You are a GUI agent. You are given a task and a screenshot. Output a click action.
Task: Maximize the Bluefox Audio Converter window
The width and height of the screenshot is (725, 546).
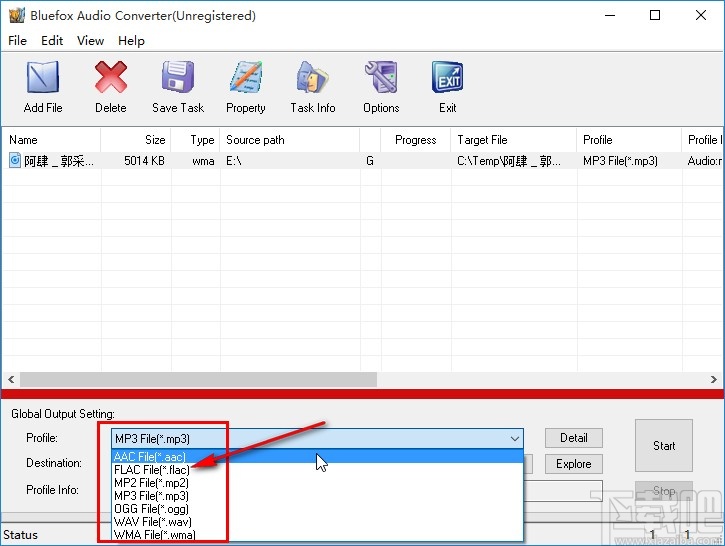click(655, 15)
